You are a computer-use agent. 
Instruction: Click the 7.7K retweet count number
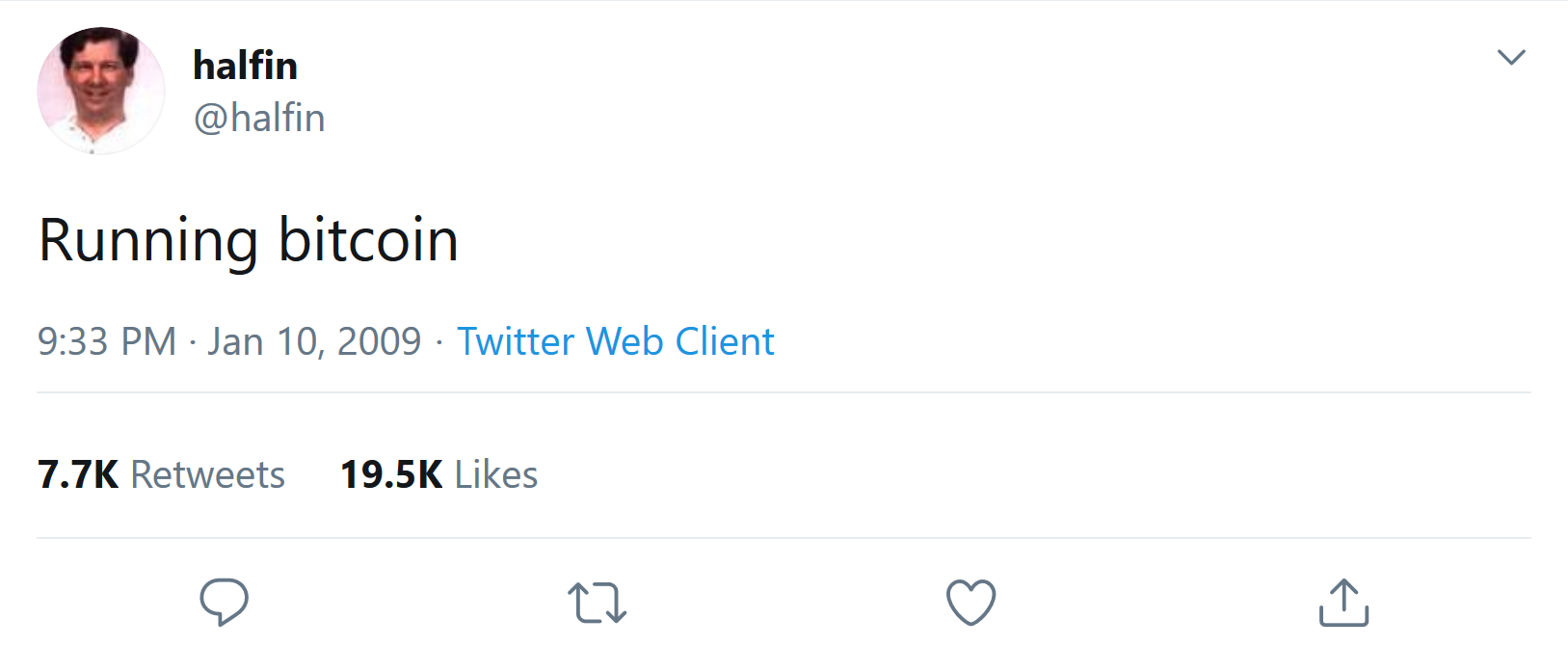(78, 474)
